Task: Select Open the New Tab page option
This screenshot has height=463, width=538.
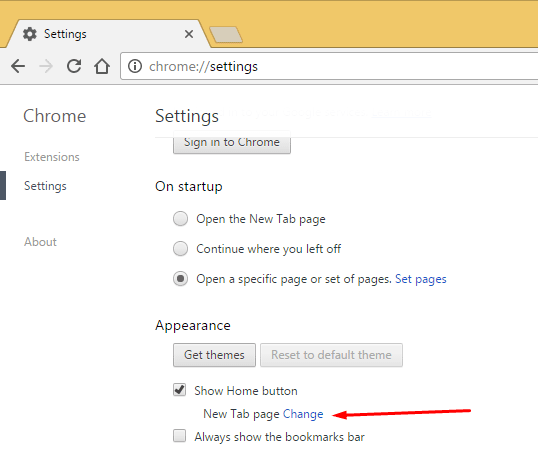Action: 180,219
